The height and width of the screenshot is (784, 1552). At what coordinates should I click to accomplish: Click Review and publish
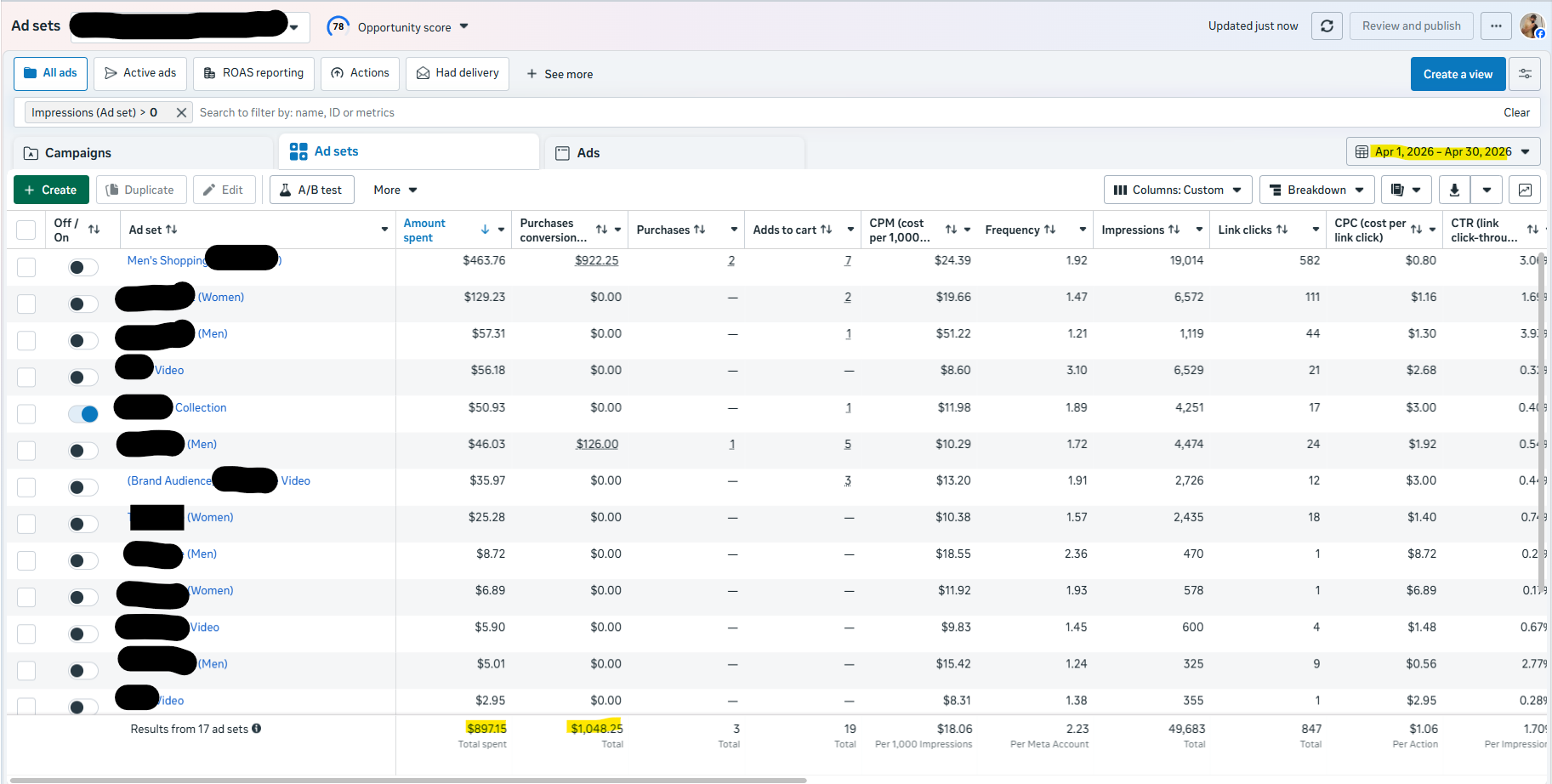coord(1411,26)
